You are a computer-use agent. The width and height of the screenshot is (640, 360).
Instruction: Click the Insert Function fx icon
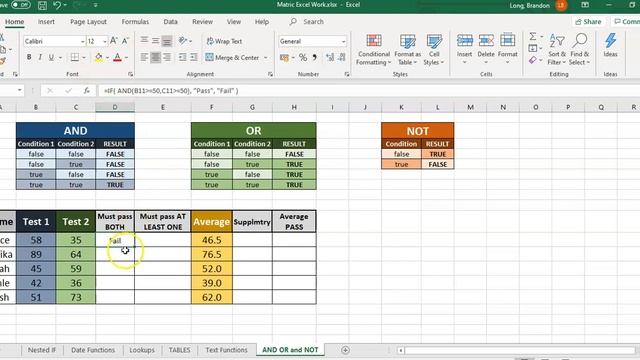point(87,91)
